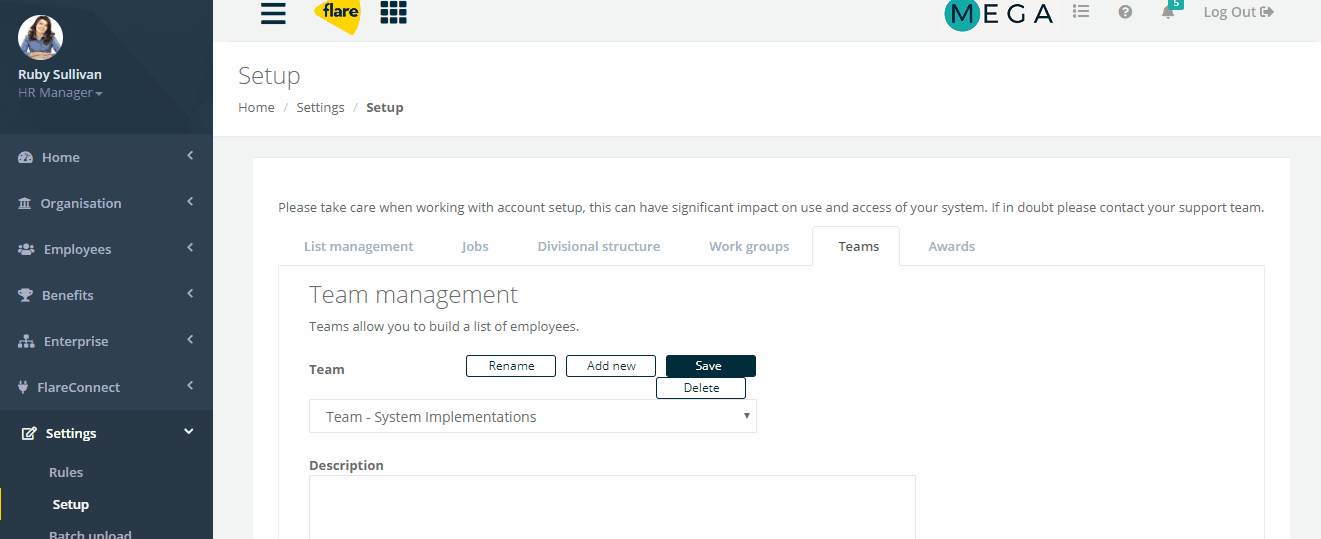Expand the FlareConnect sidebar chevron
Screen dimensions: 1321x539
(x=190, y=385)
